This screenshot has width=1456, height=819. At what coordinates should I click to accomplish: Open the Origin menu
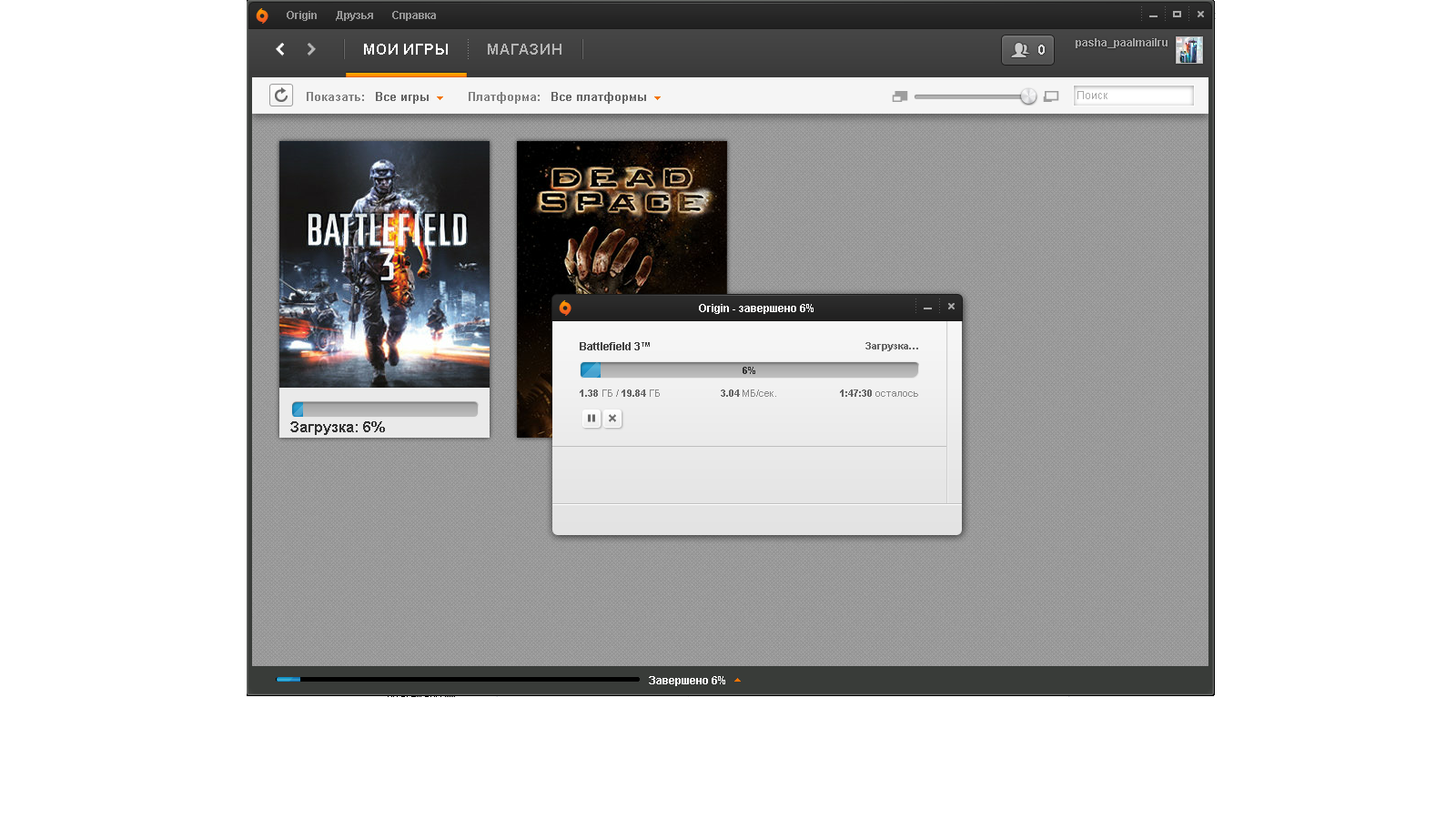point(301,15)
